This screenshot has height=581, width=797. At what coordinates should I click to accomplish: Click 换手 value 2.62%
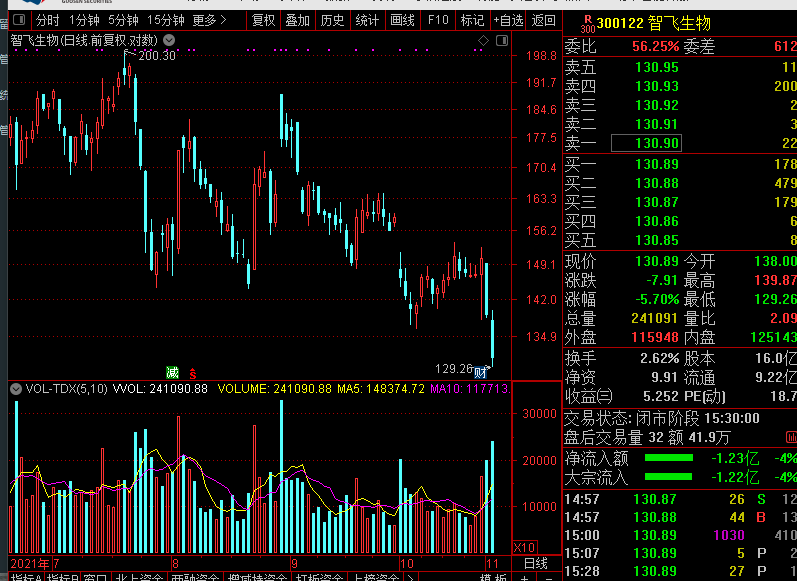click(x=659, y=359)
